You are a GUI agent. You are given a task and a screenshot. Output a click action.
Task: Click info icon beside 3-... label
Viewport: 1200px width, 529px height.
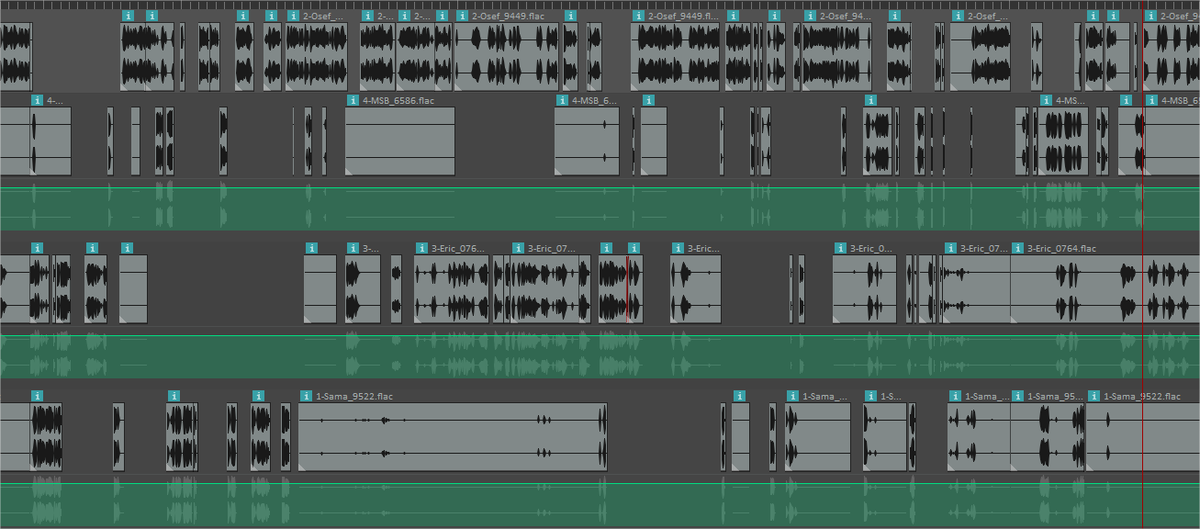tap(353, 248)
